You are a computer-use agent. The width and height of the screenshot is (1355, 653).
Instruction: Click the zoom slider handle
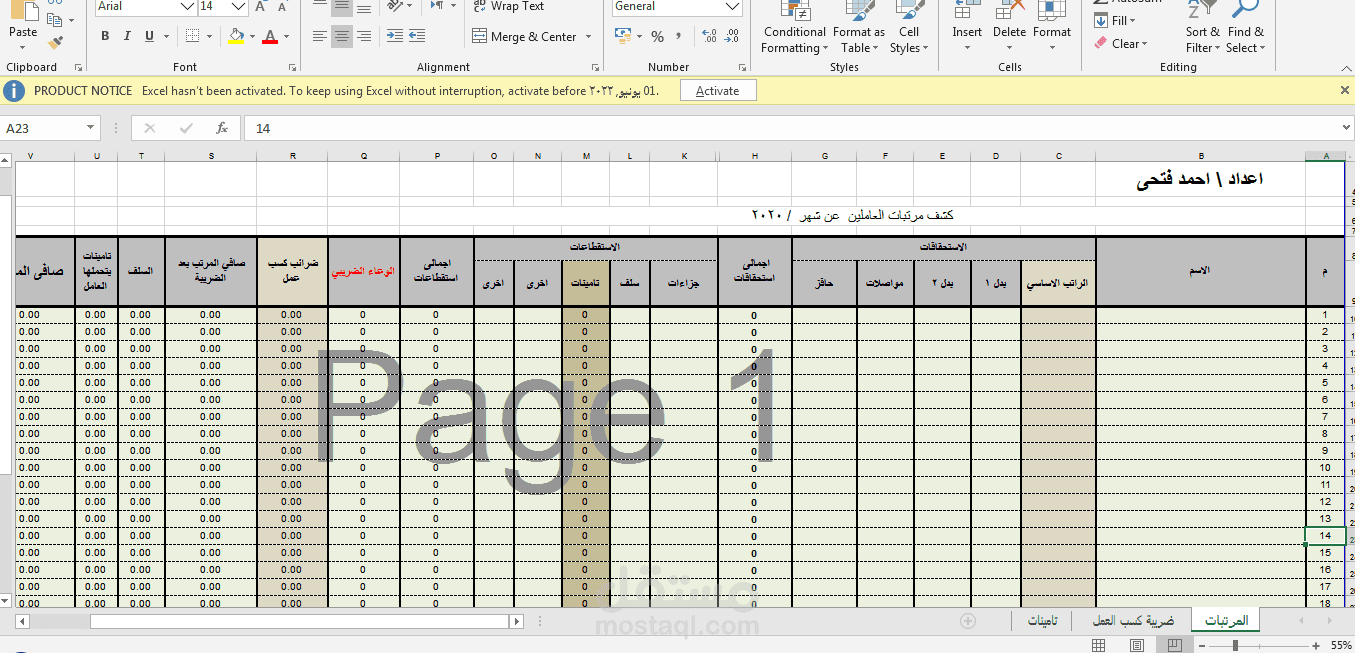[x=1236, y=646]
